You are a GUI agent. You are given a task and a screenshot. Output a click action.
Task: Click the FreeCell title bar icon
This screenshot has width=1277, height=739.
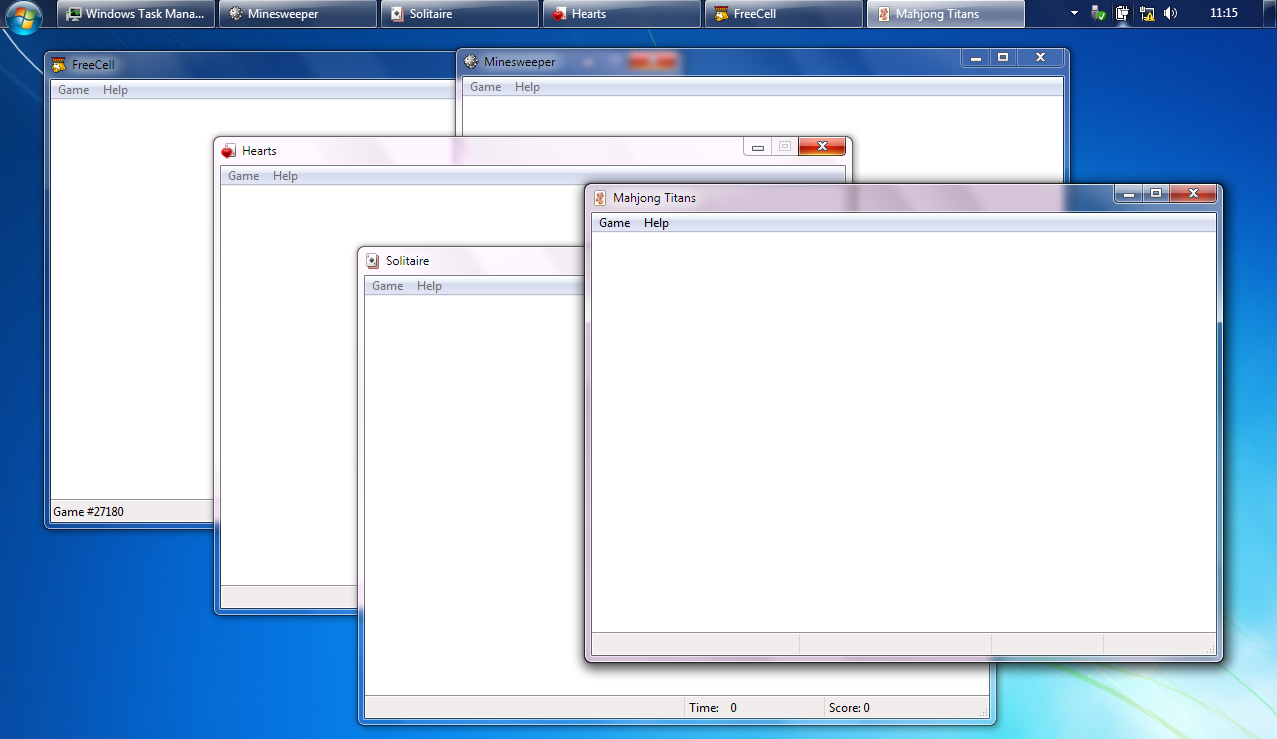[60, 65]
